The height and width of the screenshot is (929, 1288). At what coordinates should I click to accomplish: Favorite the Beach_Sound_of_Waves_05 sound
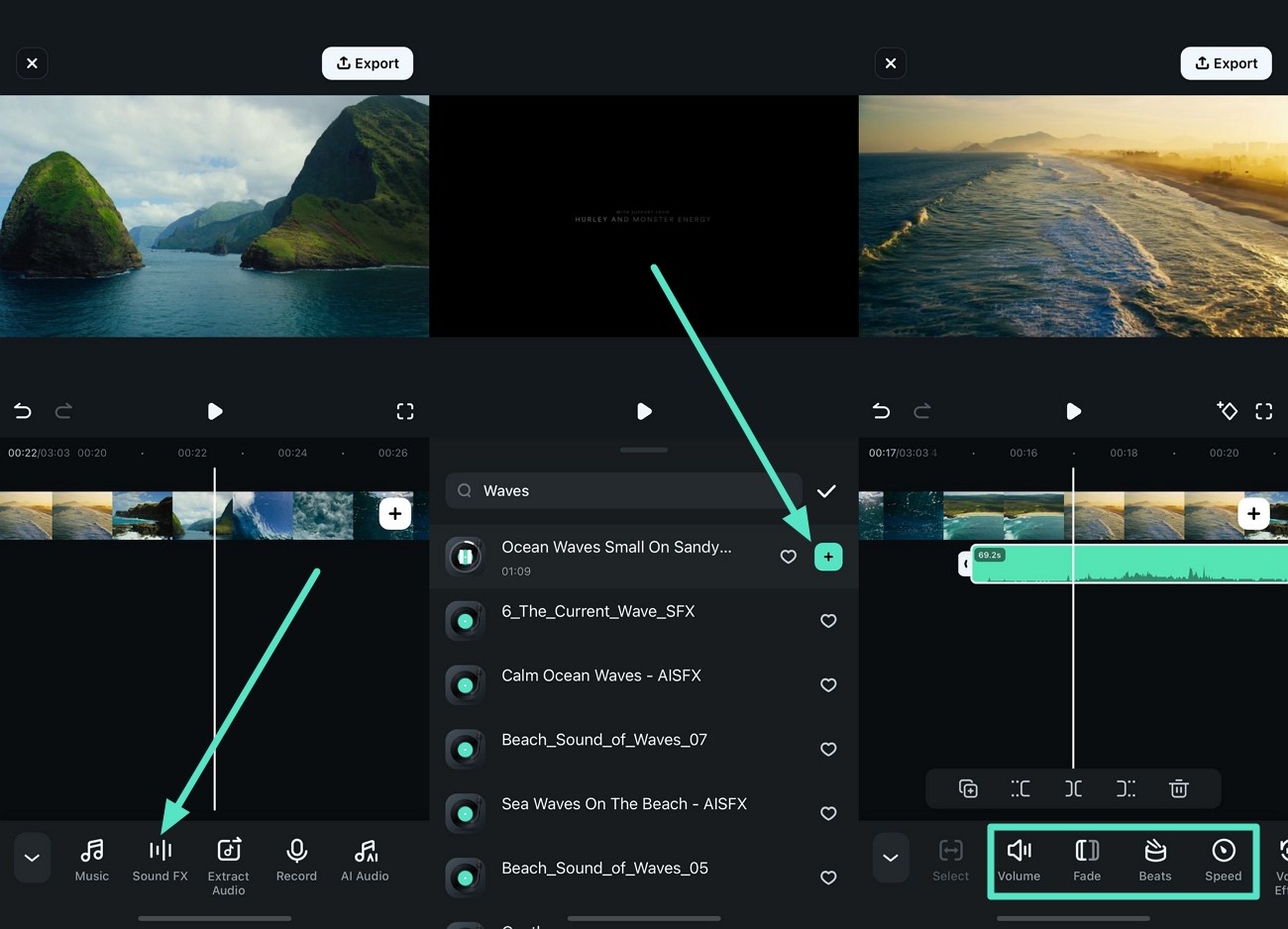(x=828, y=877)
